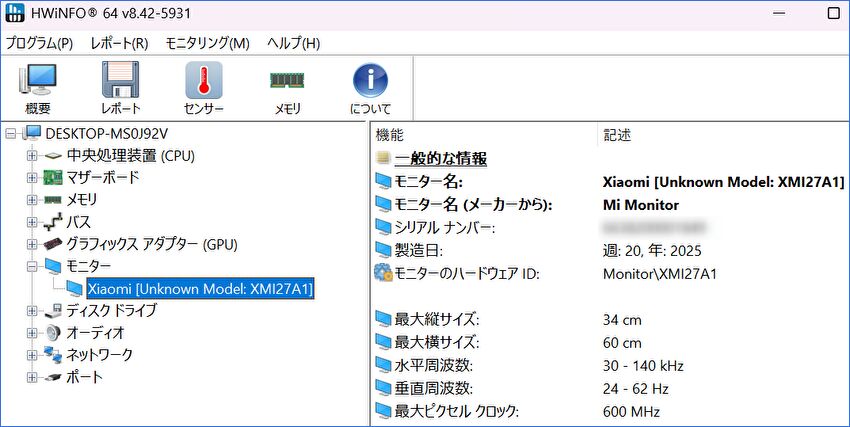
Task: Click the レポート floppy disk toolbar icon
Action: [120, 80]
